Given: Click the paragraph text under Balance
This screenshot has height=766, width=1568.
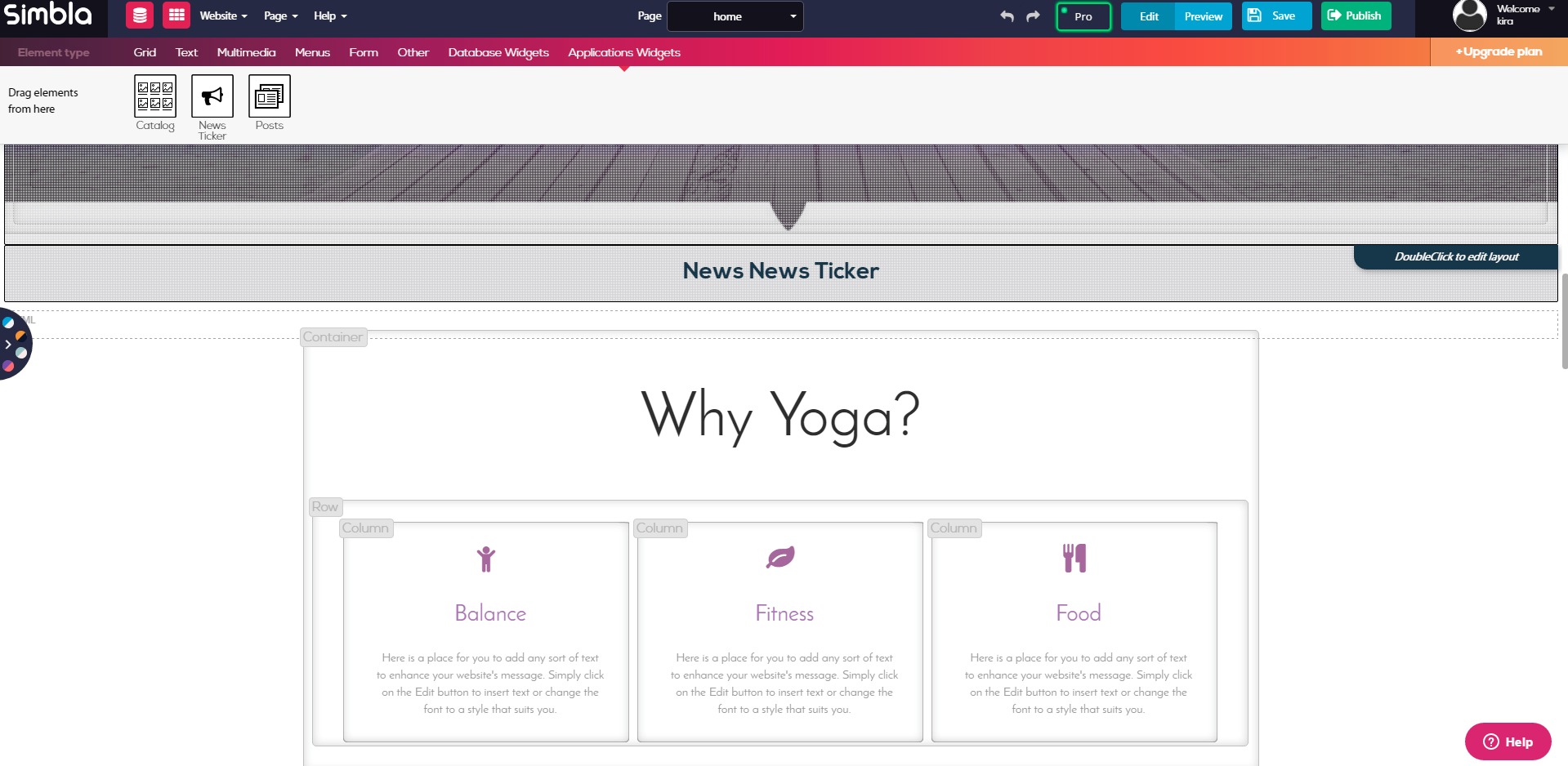Looking at the screenshot, I should coord(490,684).
